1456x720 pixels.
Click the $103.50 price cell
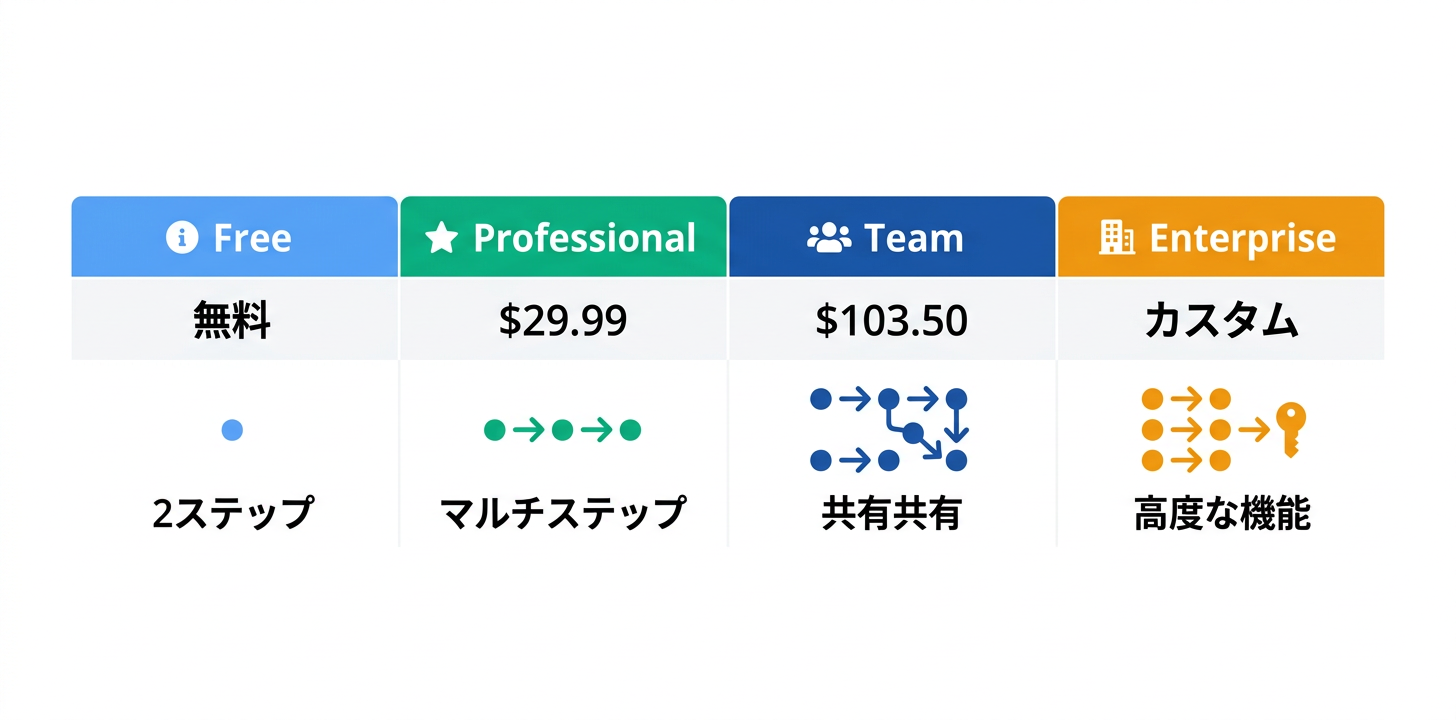point(891,321)
